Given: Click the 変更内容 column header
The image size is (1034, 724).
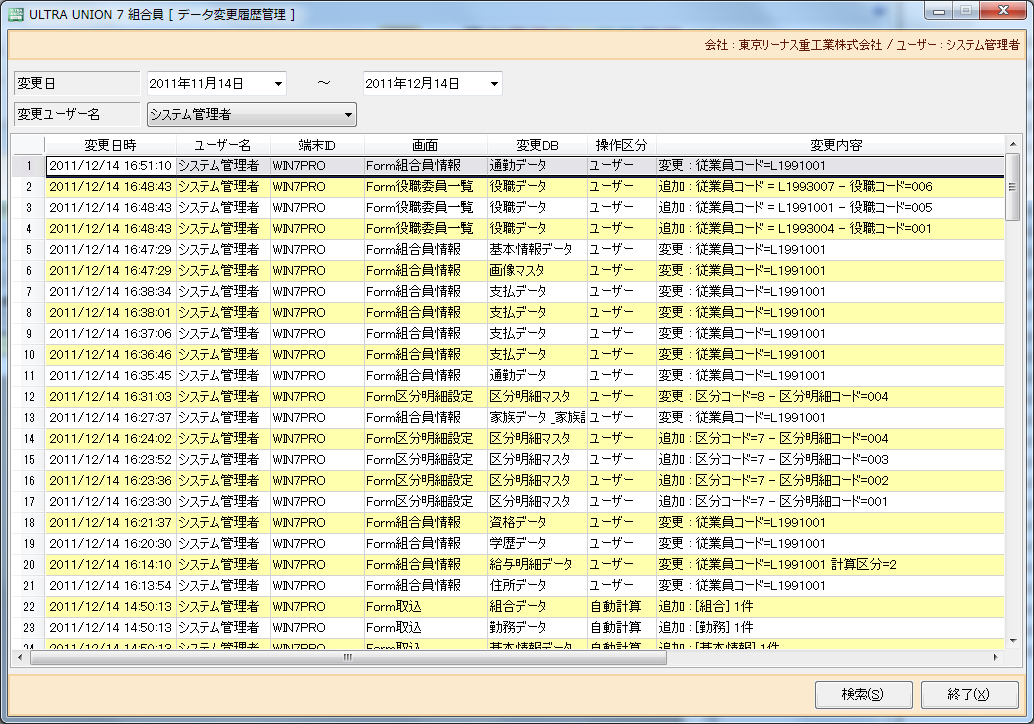Looking at the screenshot, I should pyautogui.click(x=836, y=145).
